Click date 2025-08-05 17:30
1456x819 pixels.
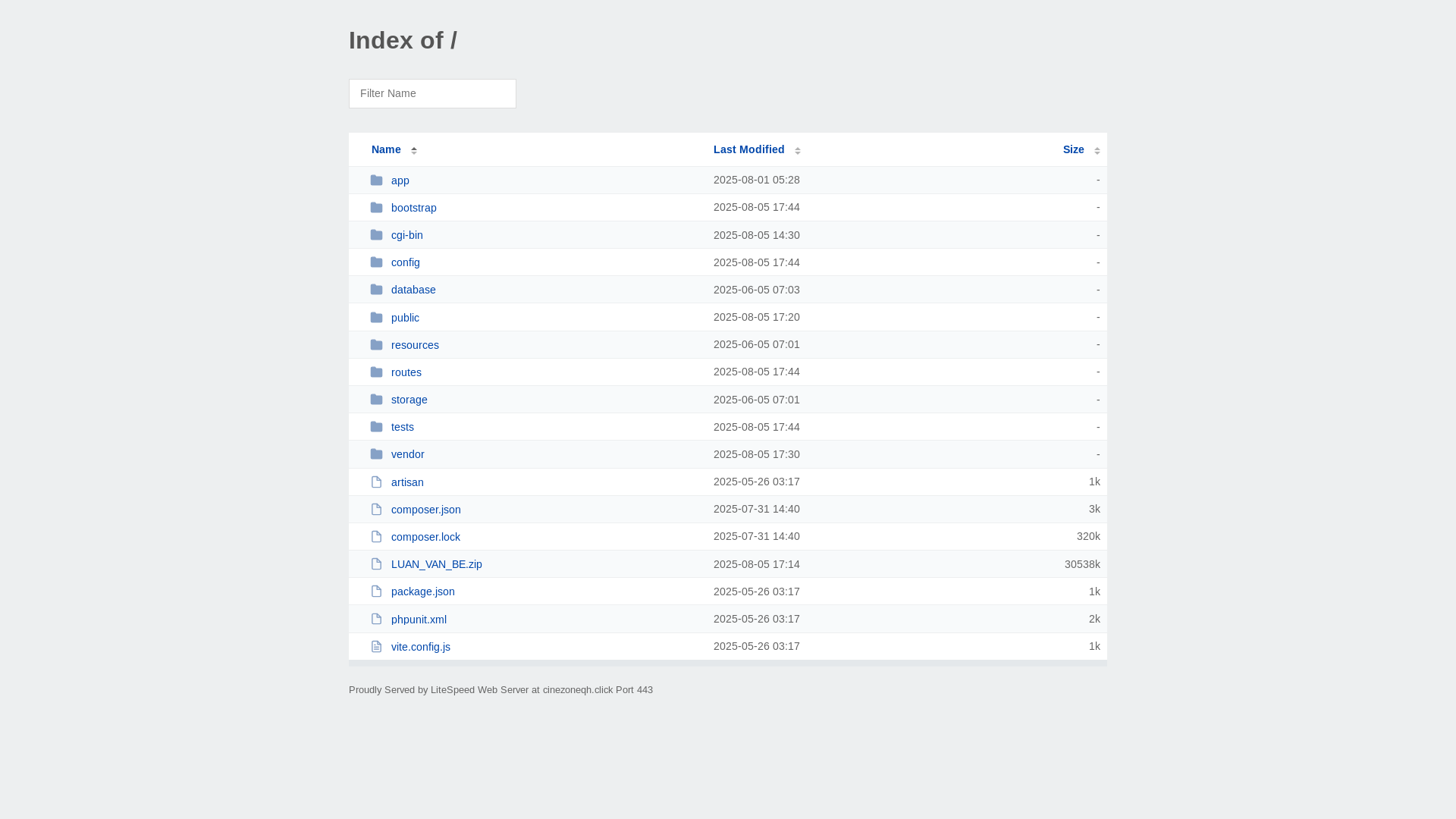click(x=757, y=454)
